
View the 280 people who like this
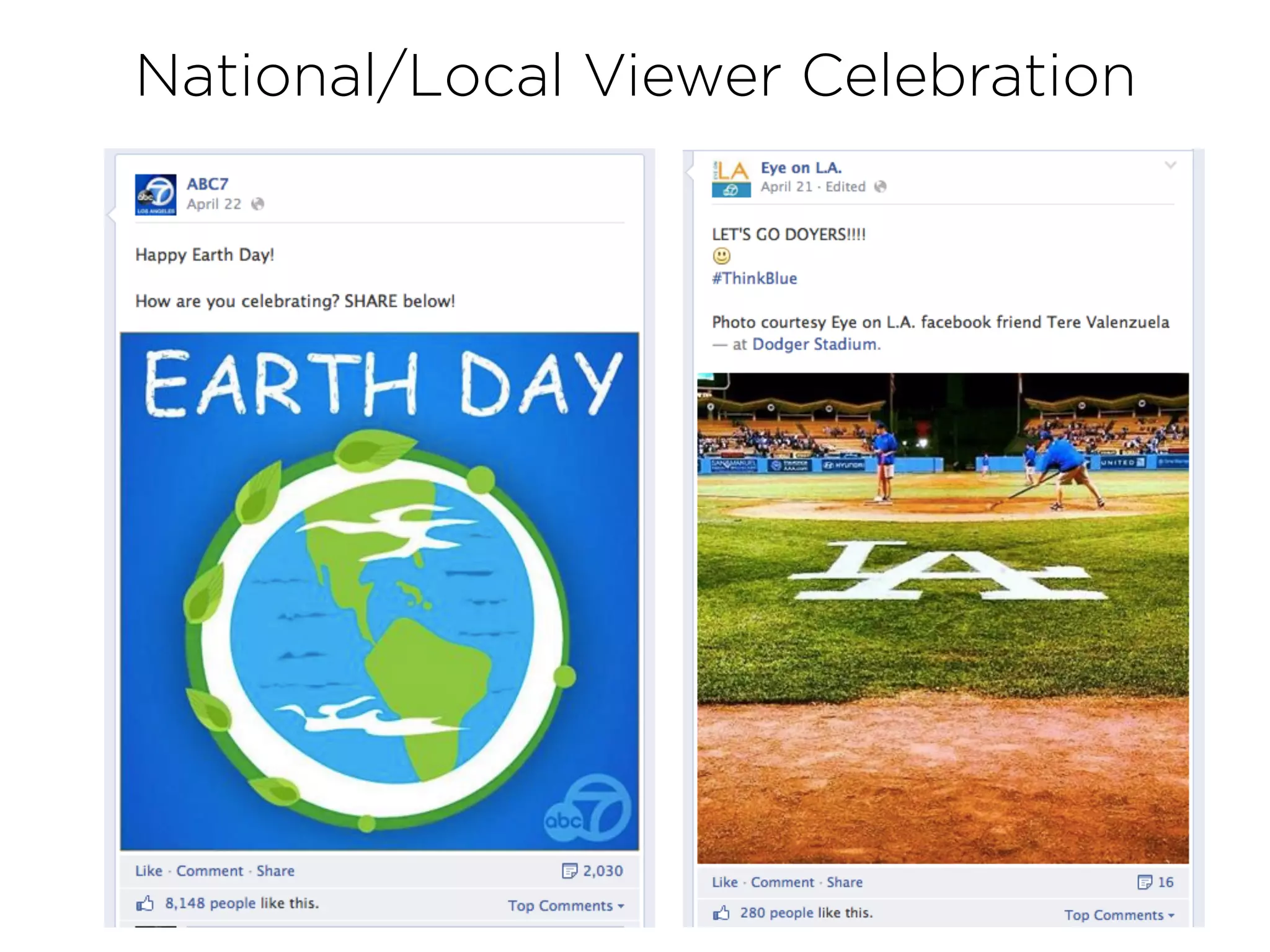click(x=776, y=912)
